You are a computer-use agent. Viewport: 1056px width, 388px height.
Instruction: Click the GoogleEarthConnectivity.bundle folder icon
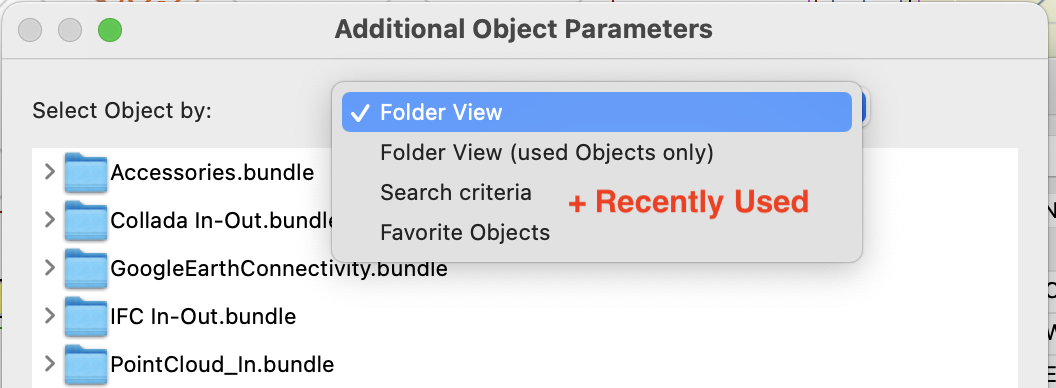[x=86, y=268]
